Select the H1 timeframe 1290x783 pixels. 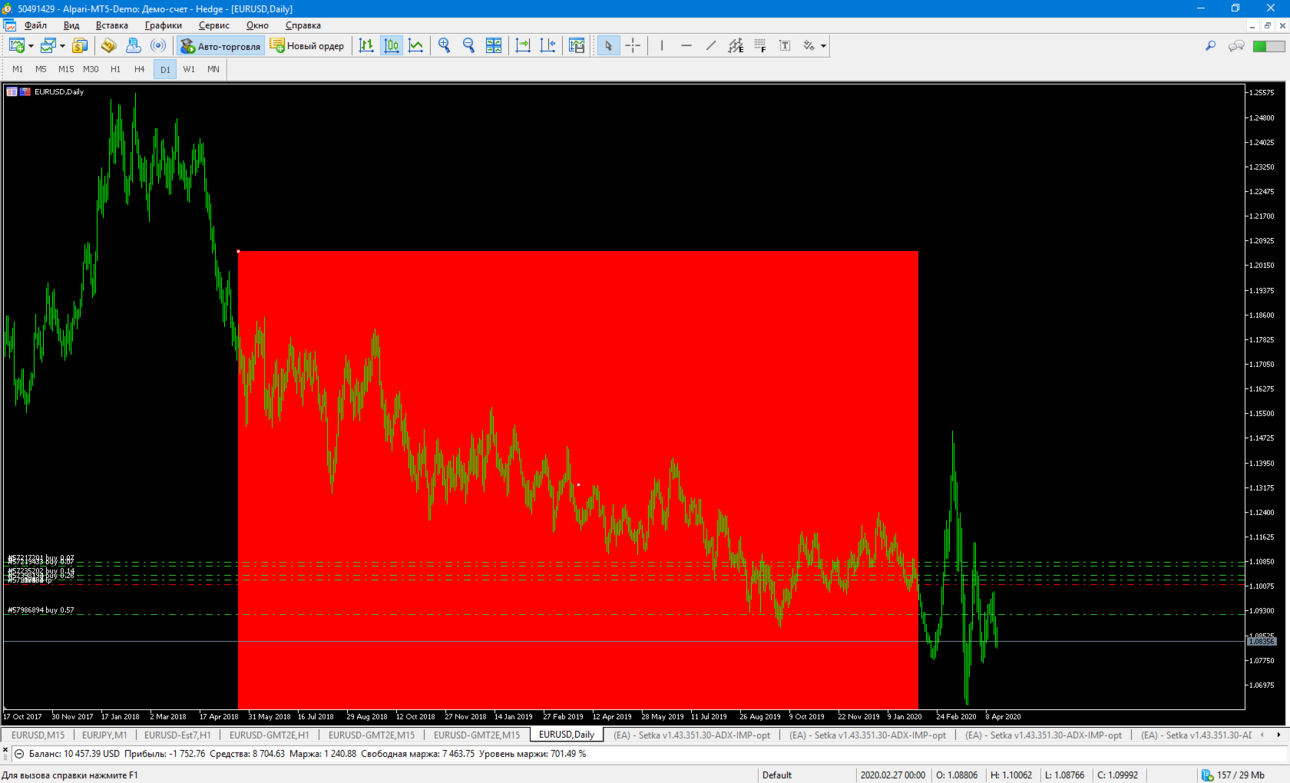pyautogui.click(x=115, y=69)
